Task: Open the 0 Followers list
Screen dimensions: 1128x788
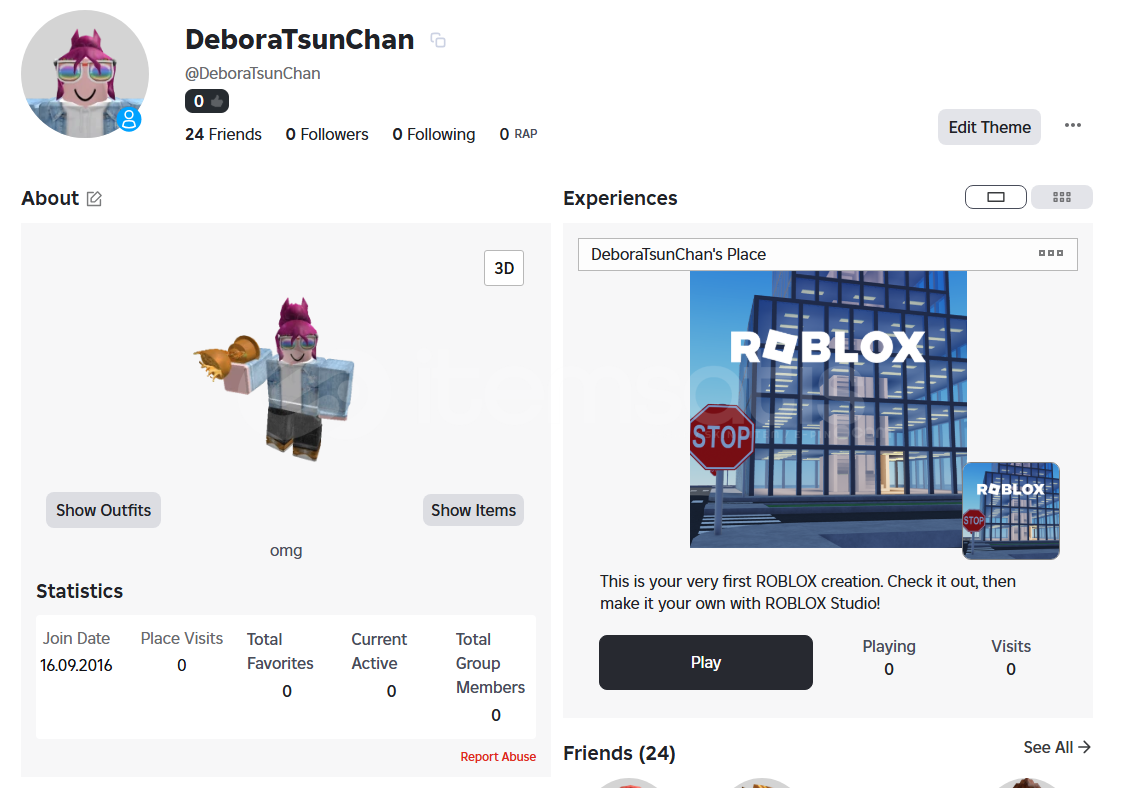Action: [327, 134]
